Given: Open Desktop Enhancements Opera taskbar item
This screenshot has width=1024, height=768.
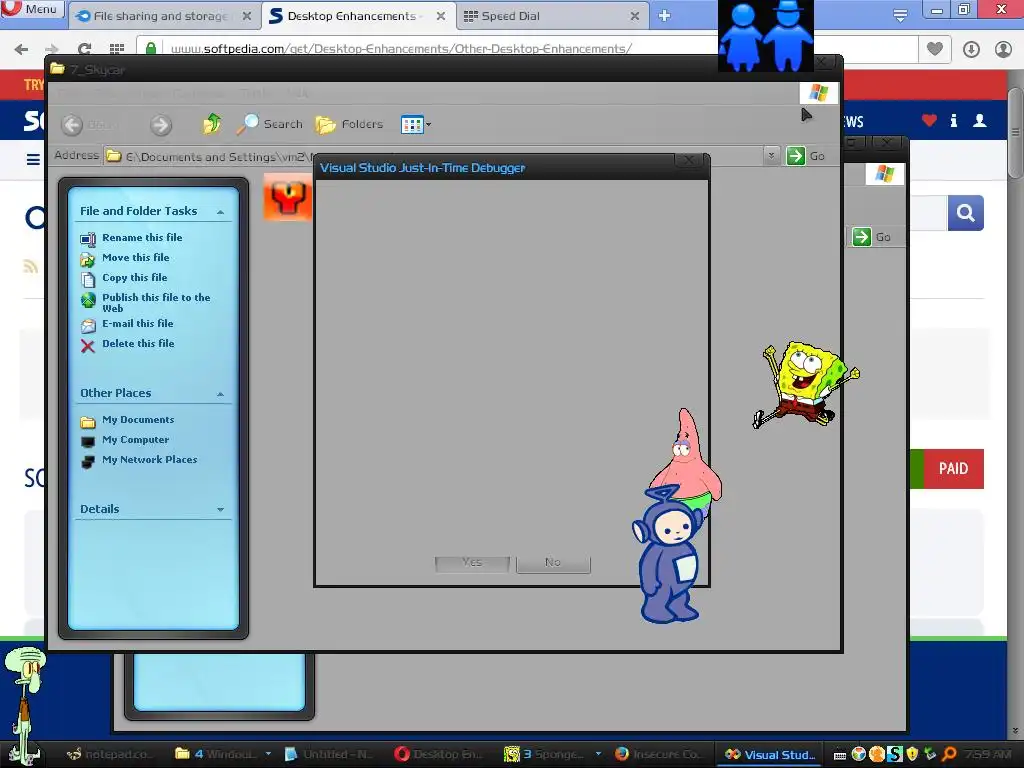Looking at the screenshot, I should point(441,754).
